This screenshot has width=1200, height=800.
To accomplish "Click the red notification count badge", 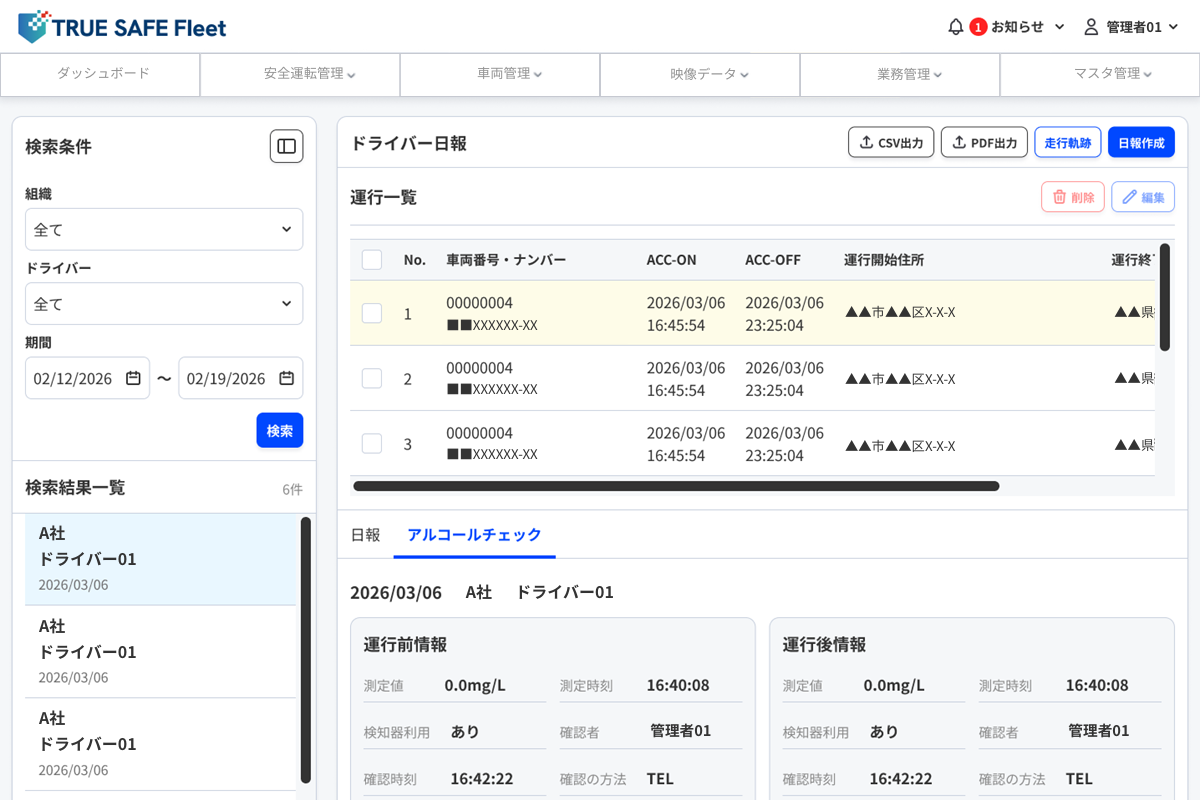I will (978, 27).
